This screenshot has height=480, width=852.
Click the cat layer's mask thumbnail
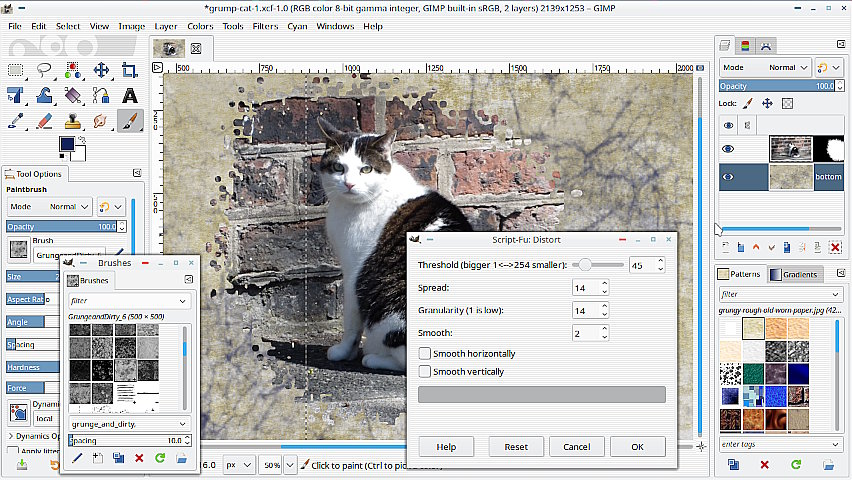pos(829,149)
